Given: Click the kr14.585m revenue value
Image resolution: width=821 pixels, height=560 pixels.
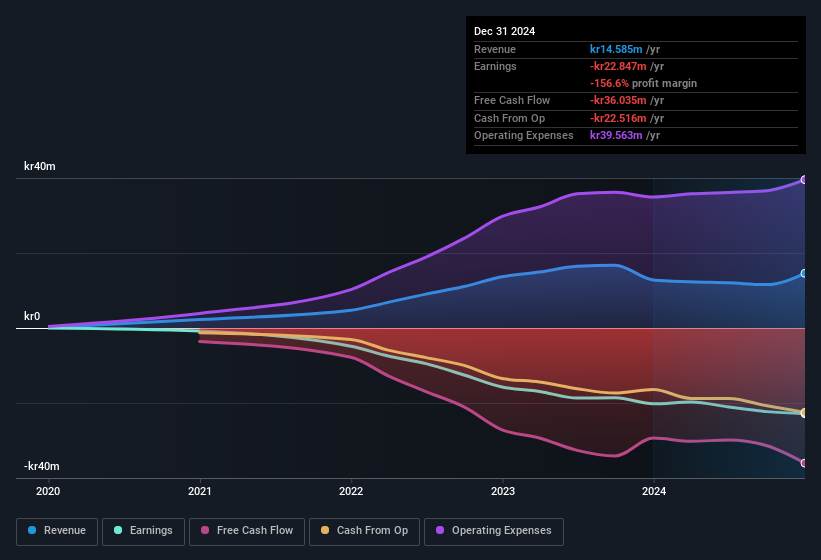Looking at the screenshot, I should (x=616, y=49).
